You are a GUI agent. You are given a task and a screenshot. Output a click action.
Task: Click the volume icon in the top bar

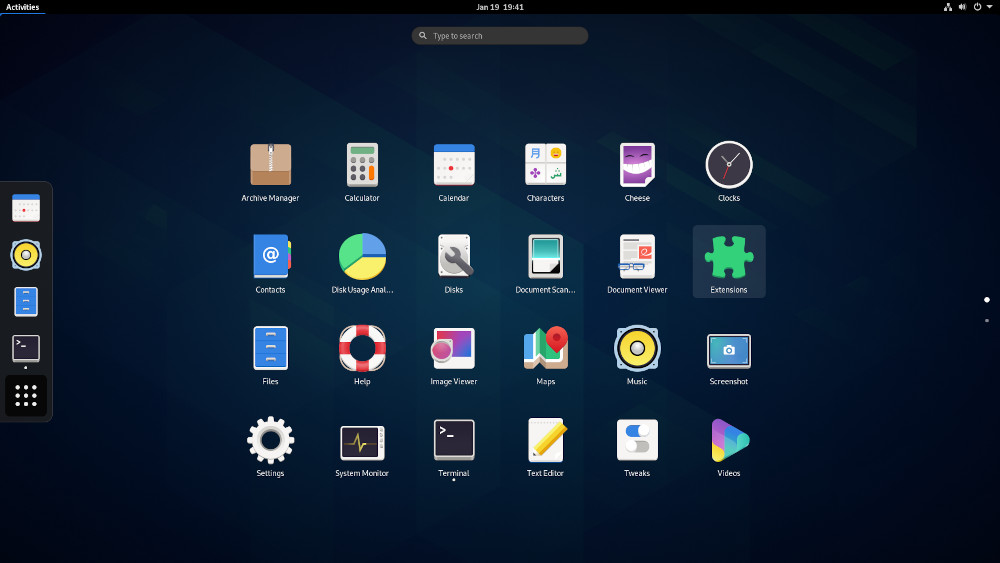click(x=962, y=7)
